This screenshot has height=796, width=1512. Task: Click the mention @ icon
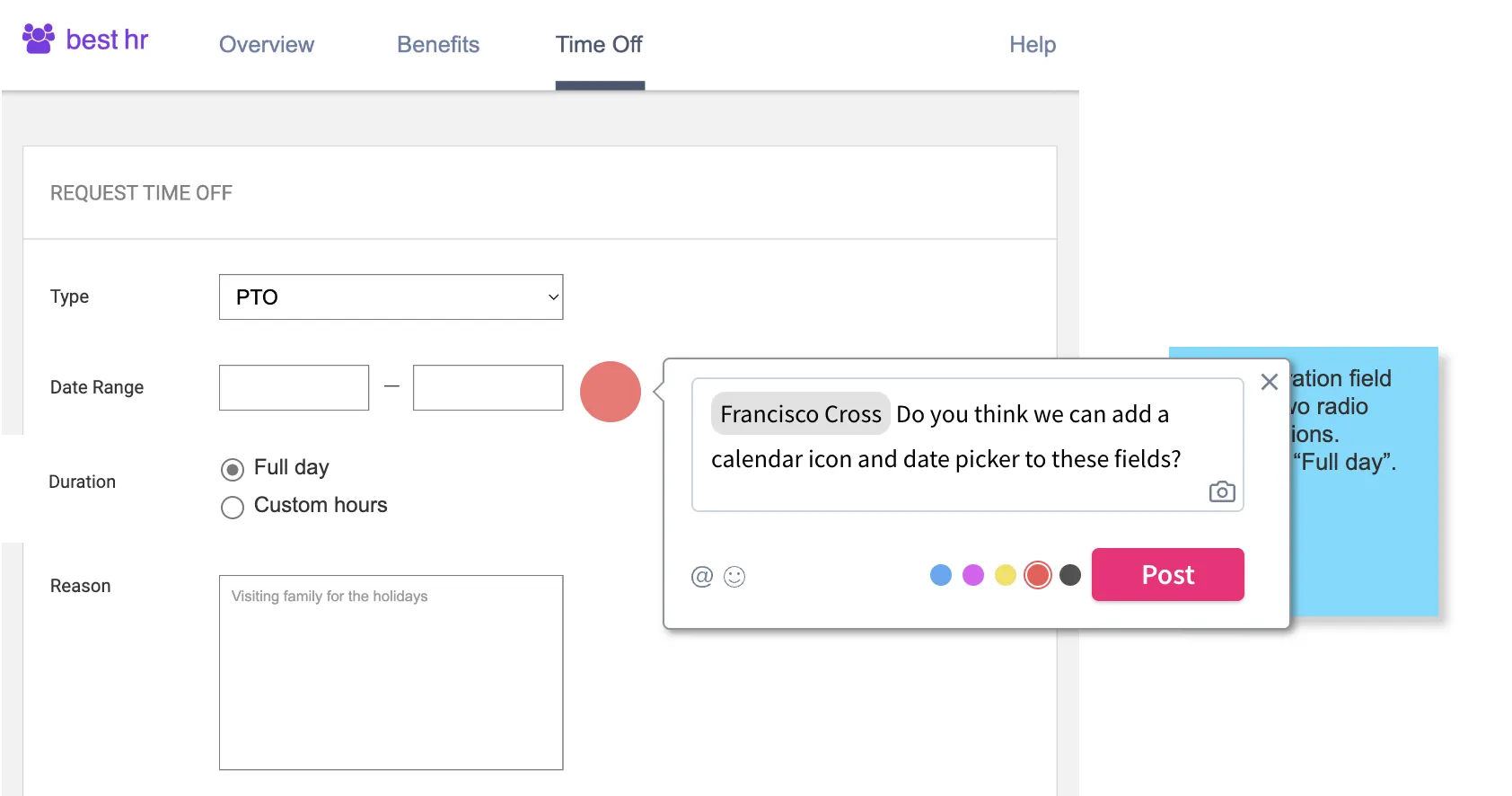(701, 577)
